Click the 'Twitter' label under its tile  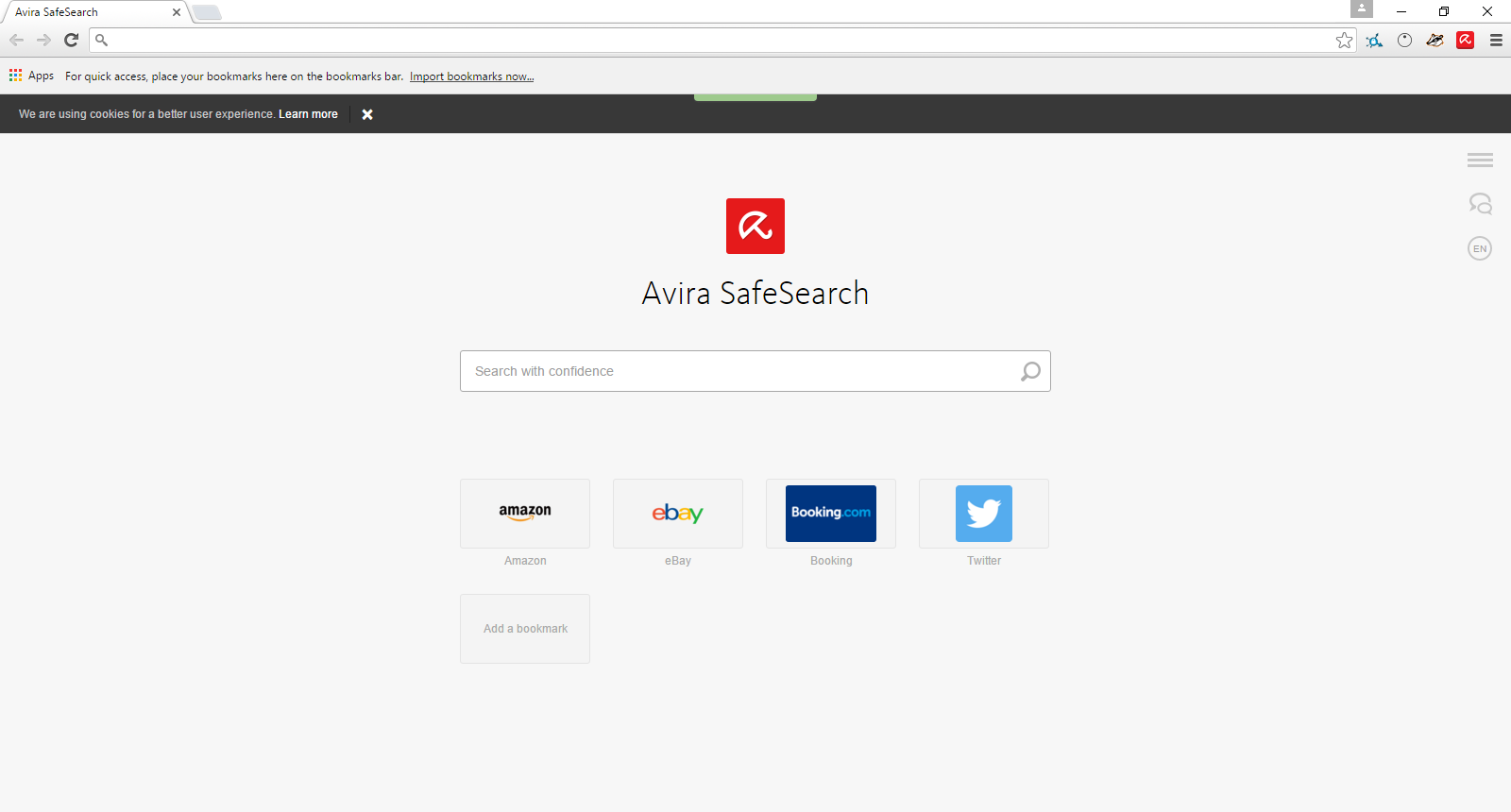pos(984,561)
